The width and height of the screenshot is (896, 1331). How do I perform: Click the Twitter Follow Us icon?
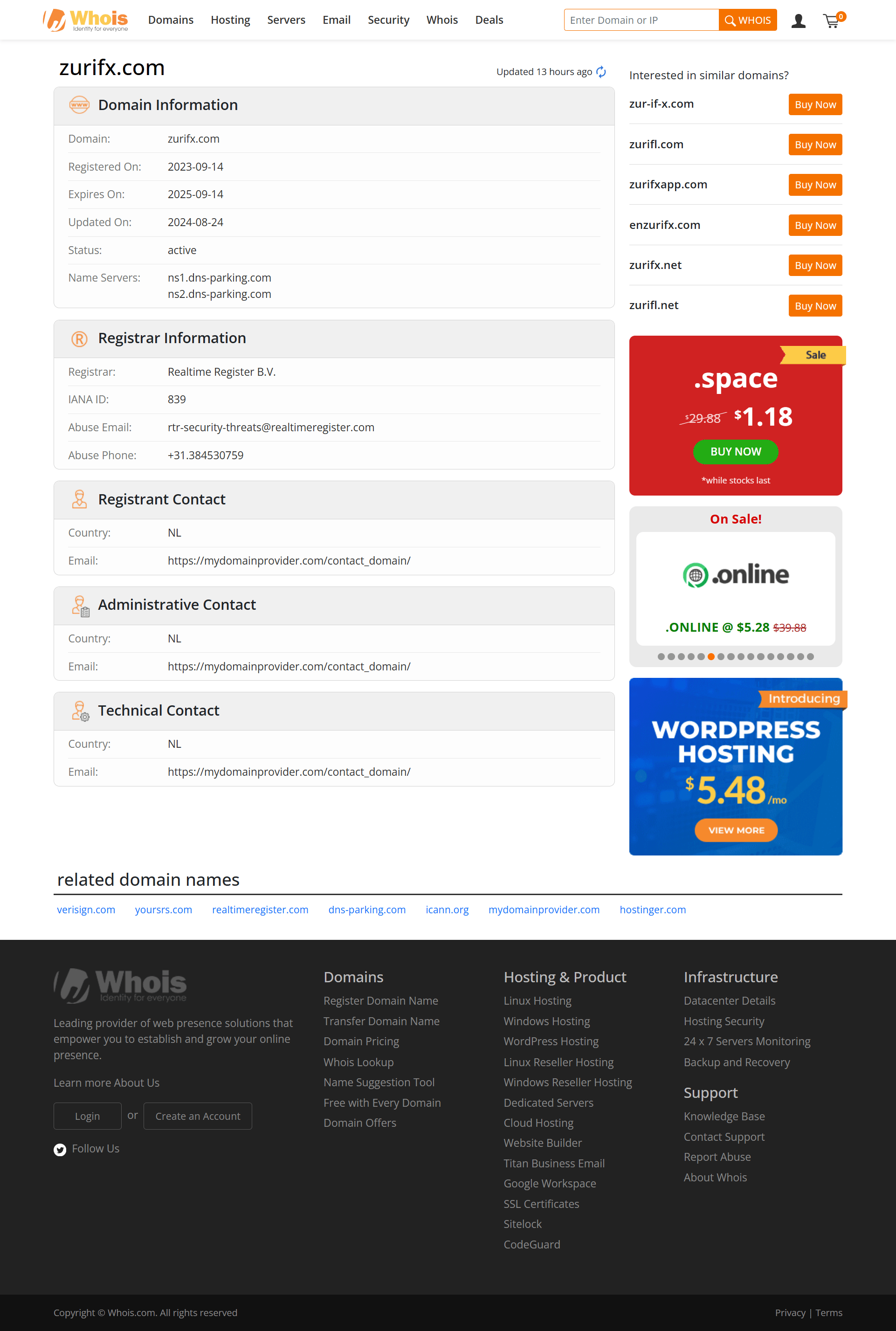[60, 1150]
